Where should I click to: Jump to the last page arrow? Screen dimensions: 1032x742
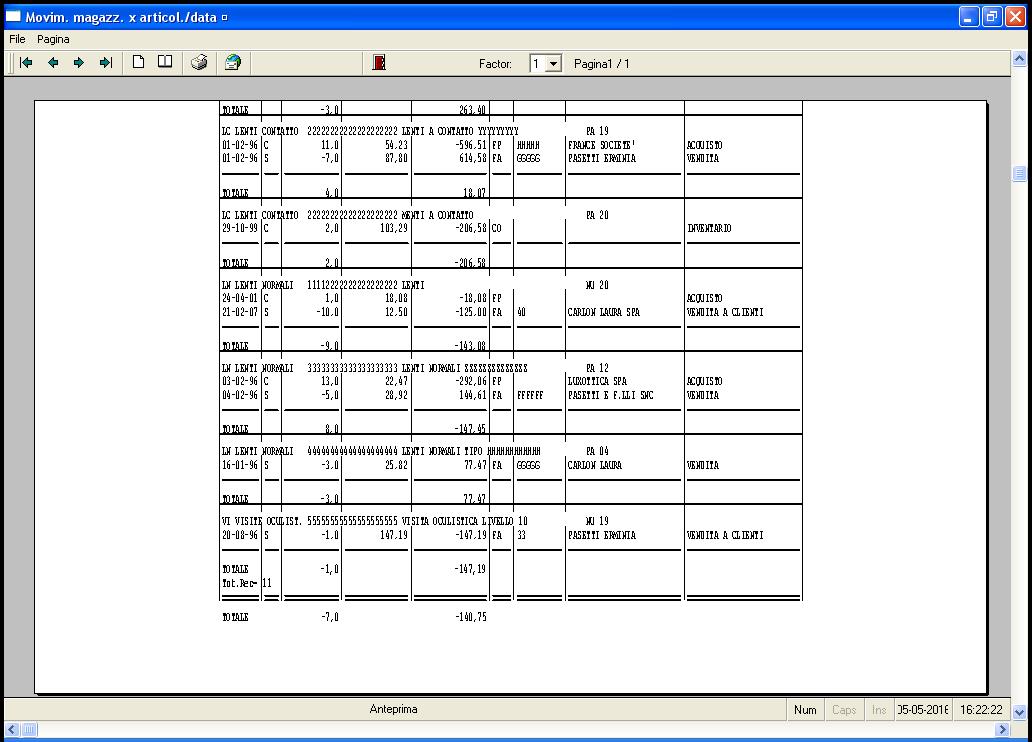[x=105, y=63]
